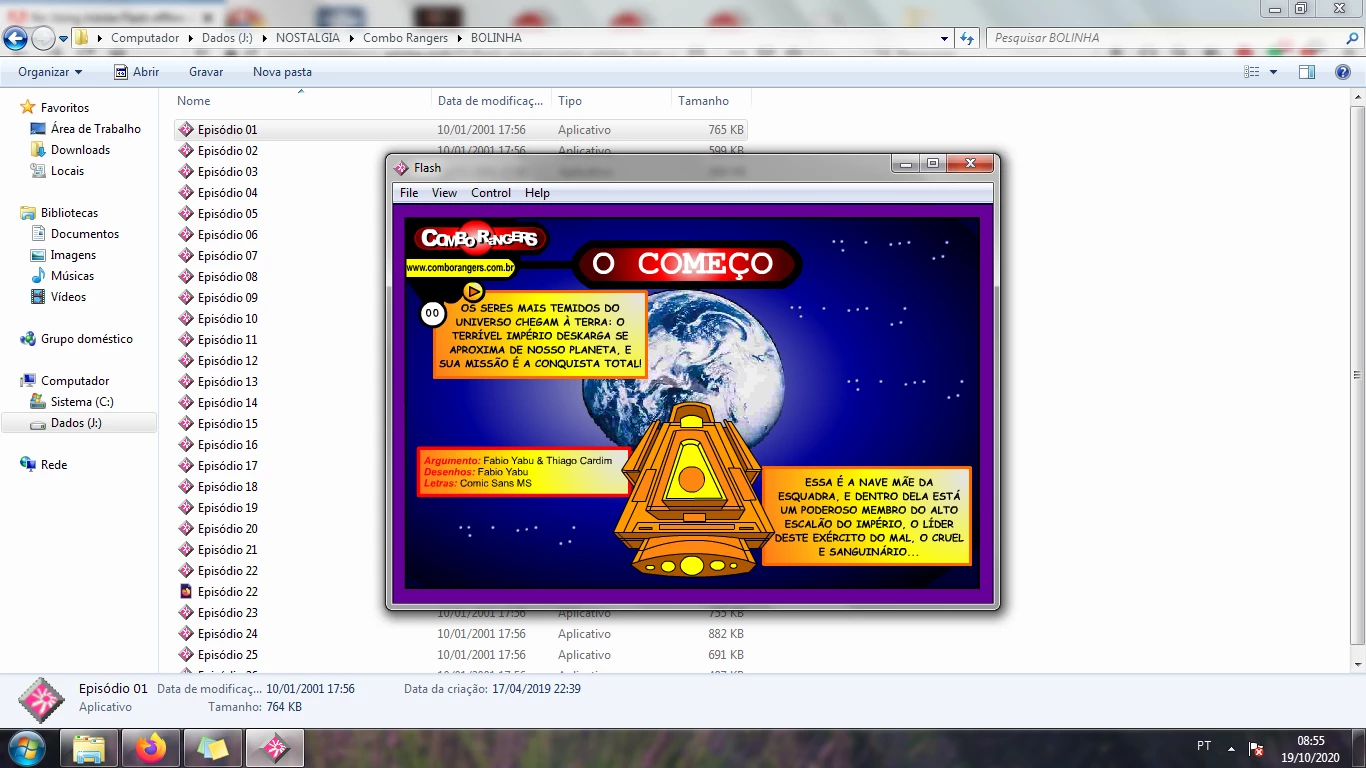Select Grupo doméstico in the sidebar

87,339
